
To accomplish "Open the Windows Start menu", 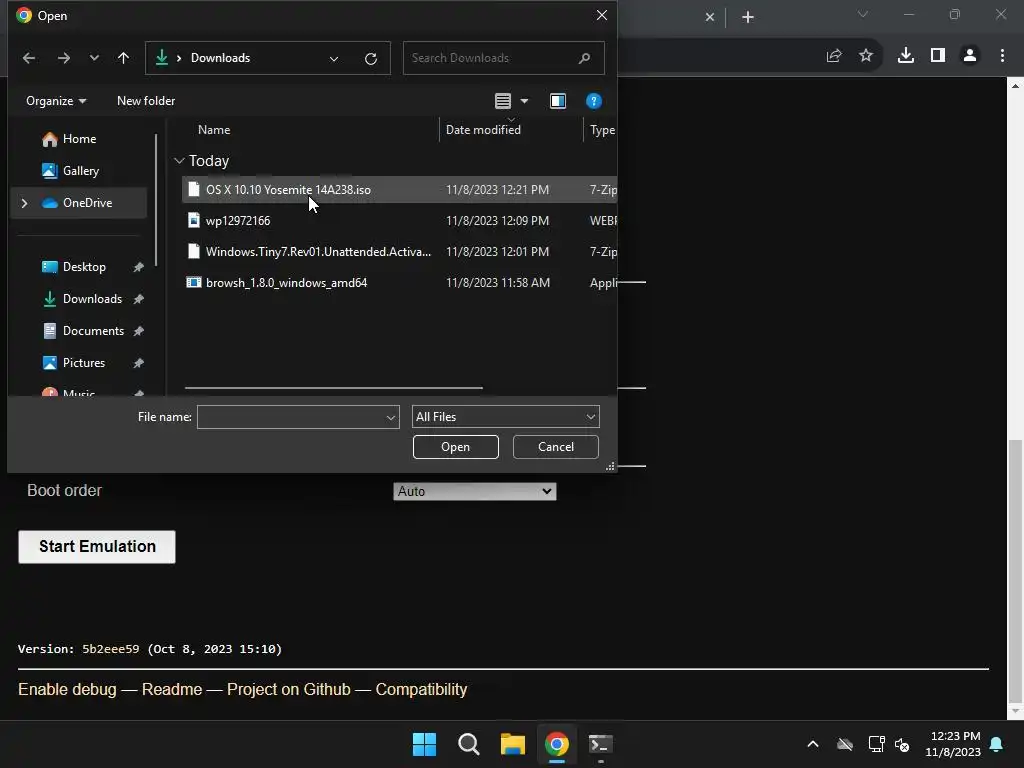I will pos(424,744).
